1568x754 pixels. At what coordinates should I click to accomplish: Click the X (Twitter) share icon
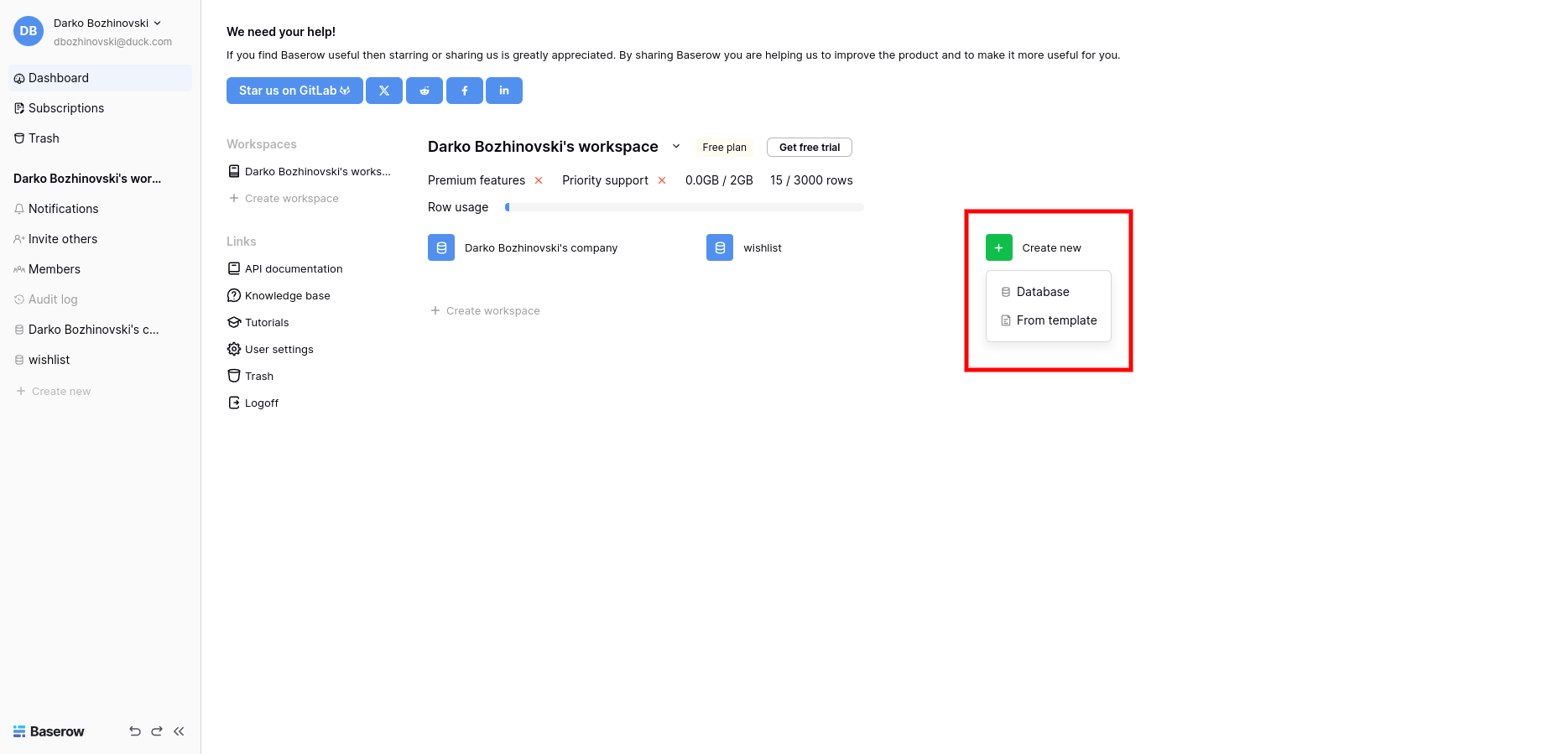(384, 91)
